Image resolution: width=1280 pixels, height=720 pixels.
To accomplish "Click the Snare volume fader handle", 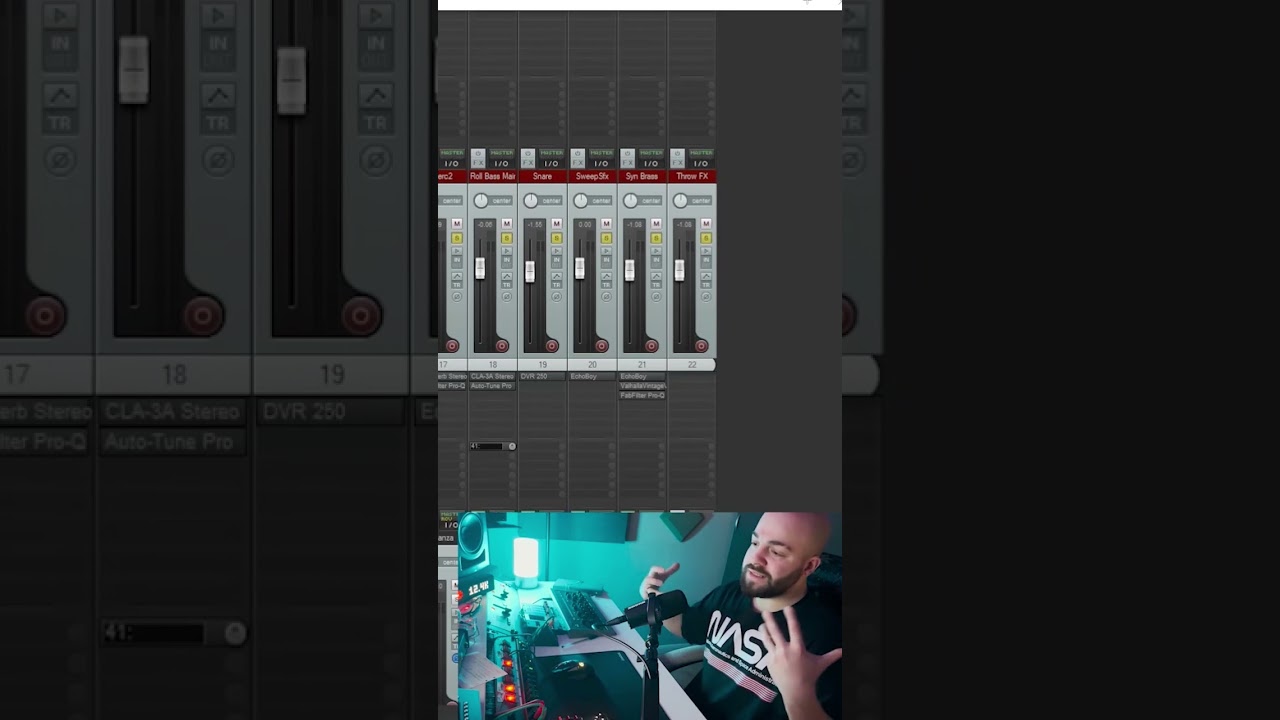I will pyautogui.click(x=530, y=270).
